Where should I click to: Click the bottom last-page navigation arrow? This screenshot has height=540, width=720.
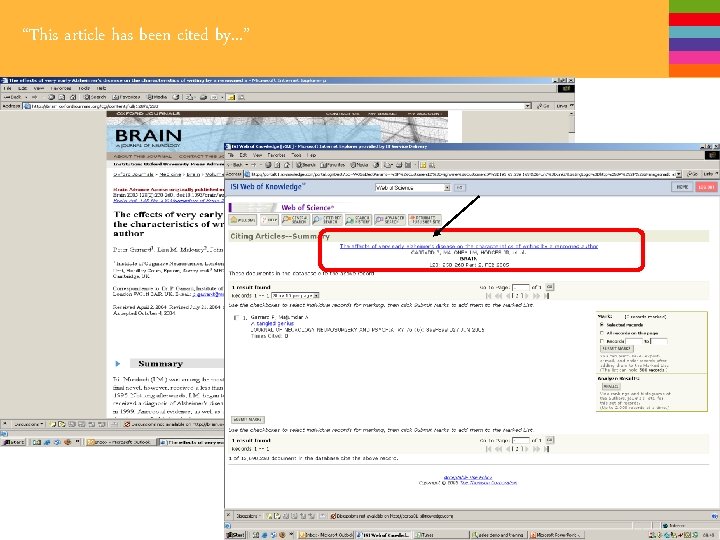click(546, 449)
